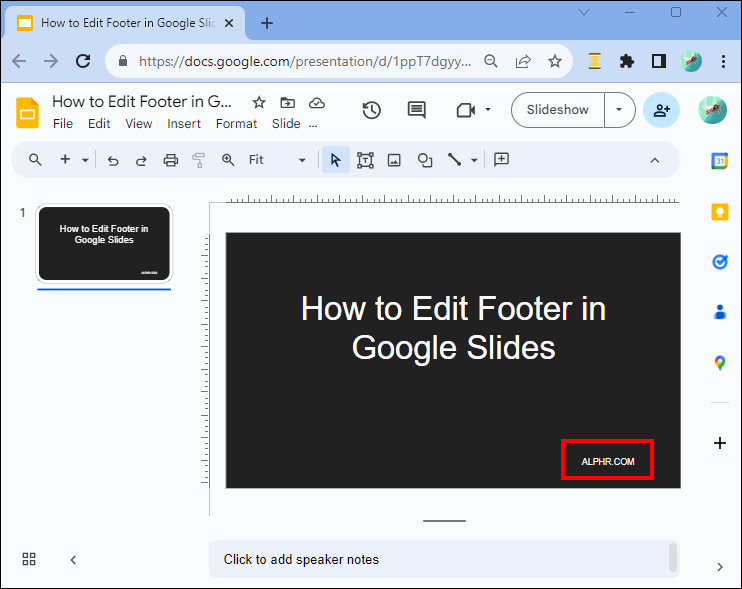Click the add comment toolbar icon
This screenshot has width=742, height=589.
502,160
